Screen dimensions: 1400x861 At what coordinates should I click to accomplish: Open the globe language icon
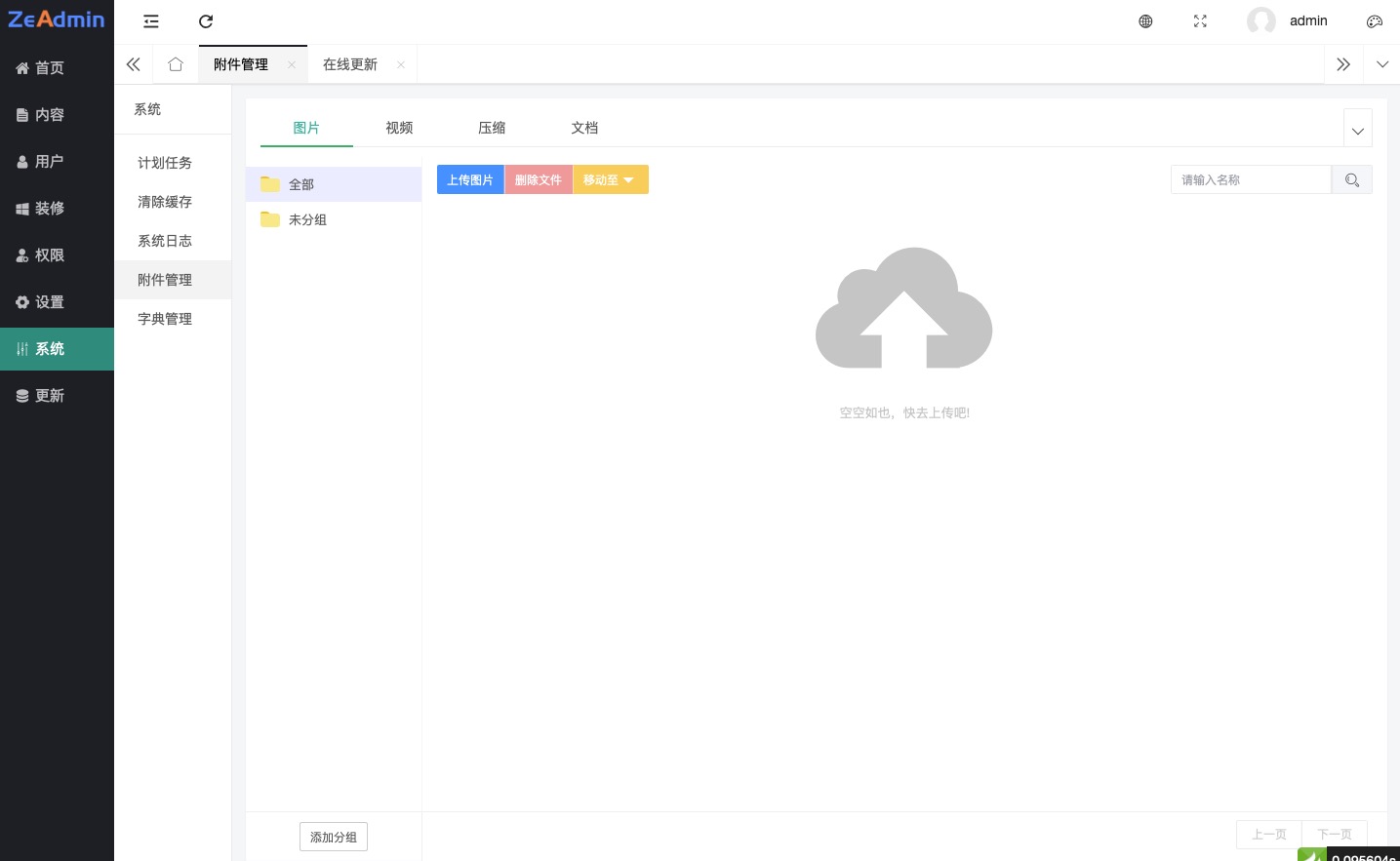tap(1145, 21)
